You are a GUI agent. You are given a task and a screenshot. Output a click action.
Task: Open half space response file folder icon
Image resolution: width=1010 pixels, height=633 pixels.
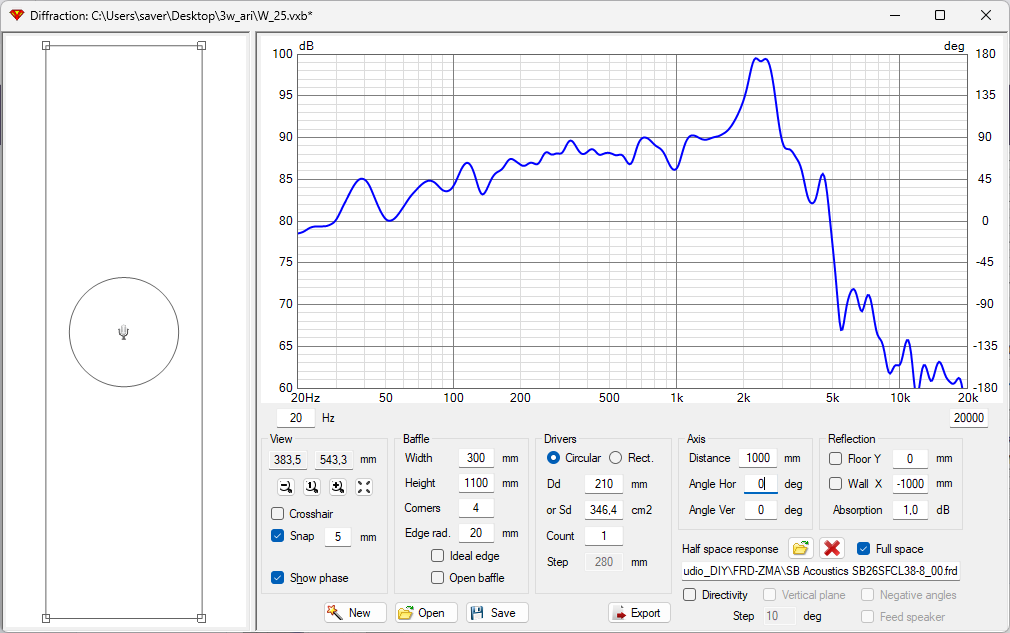801,549
